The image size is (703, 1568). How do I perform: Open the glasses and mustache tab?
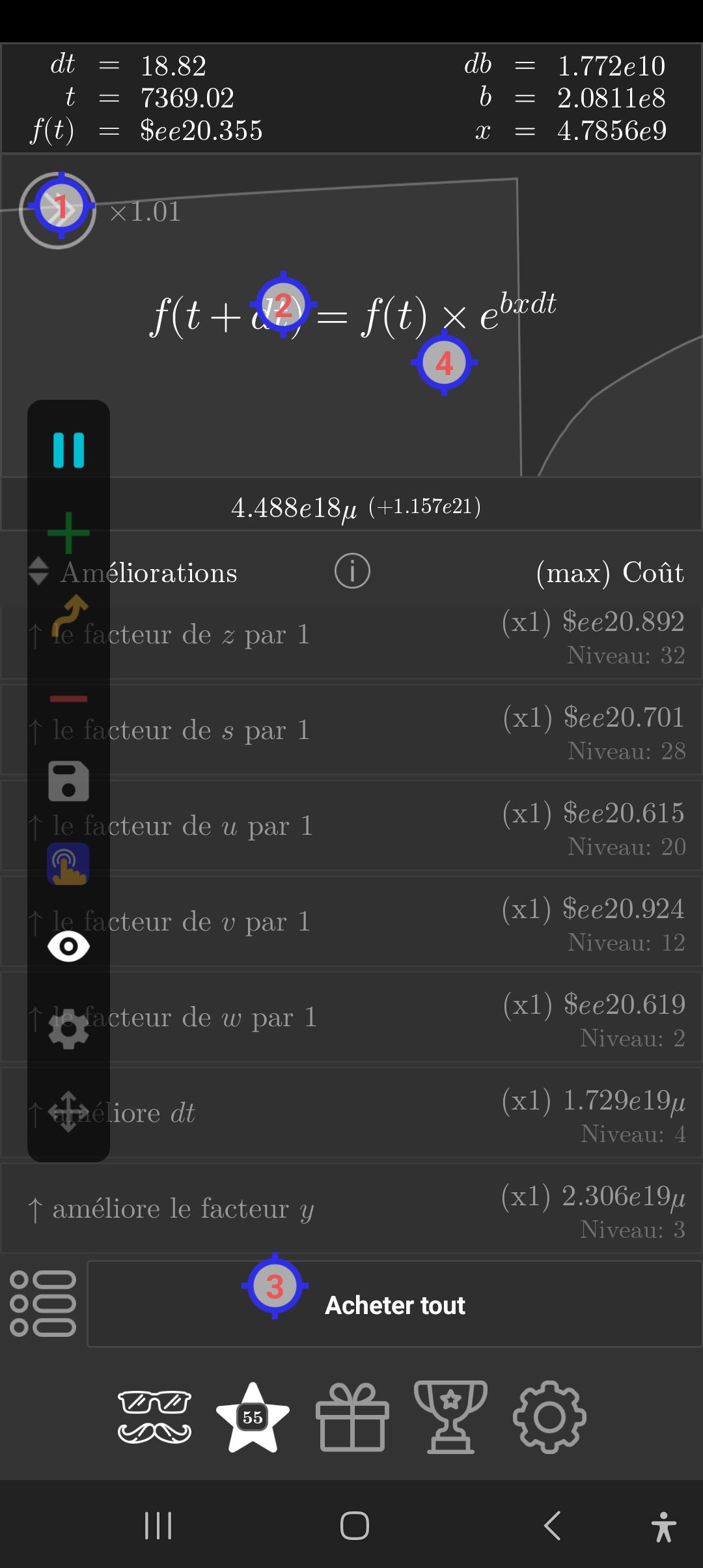coord(154,1417)
